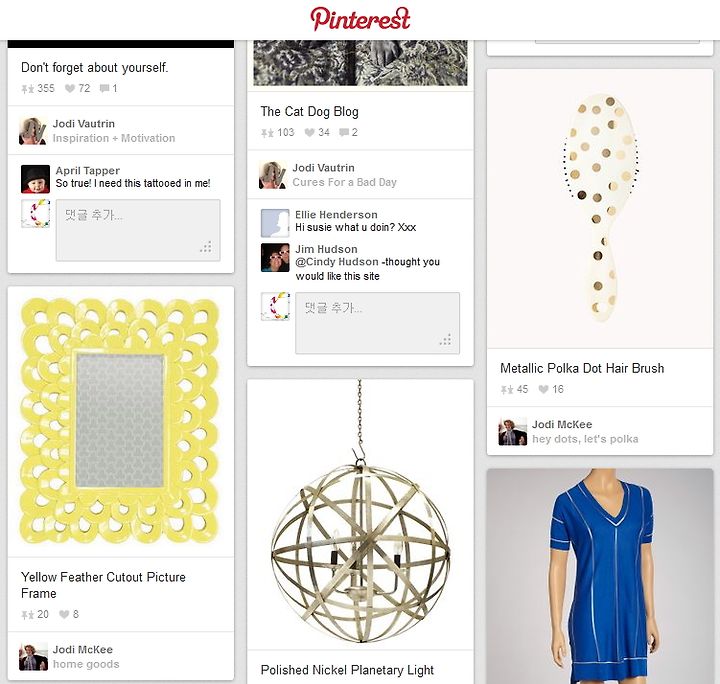Screen dimensions: 720x684
Task: Click comment field under April Tapper's comment
Action: (x=138, y=230)
